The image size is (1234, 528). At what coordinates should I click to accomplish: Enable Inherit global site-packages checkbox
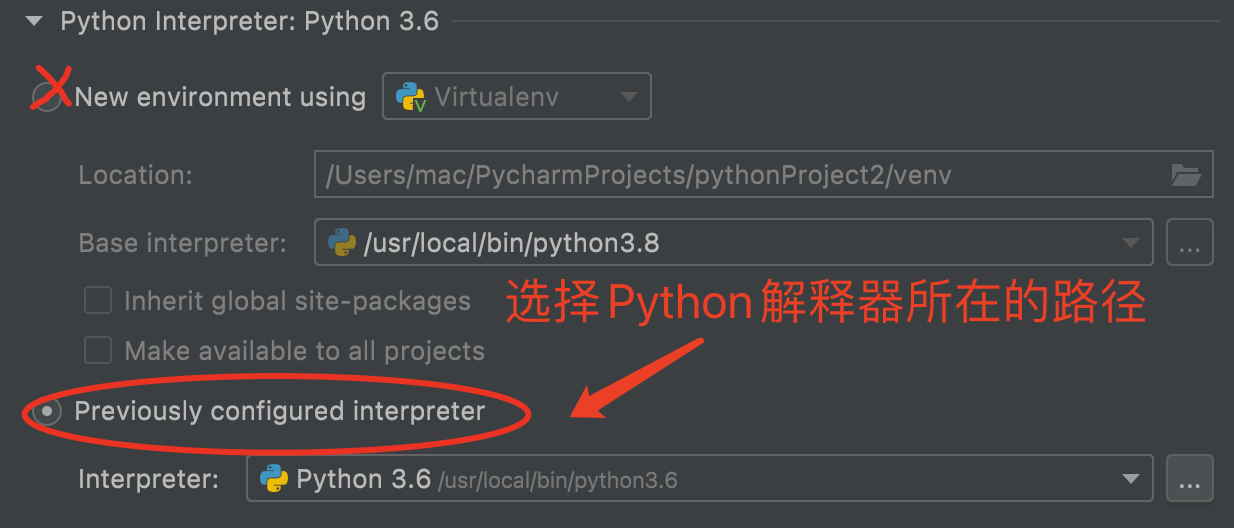[x=98, y=300]
